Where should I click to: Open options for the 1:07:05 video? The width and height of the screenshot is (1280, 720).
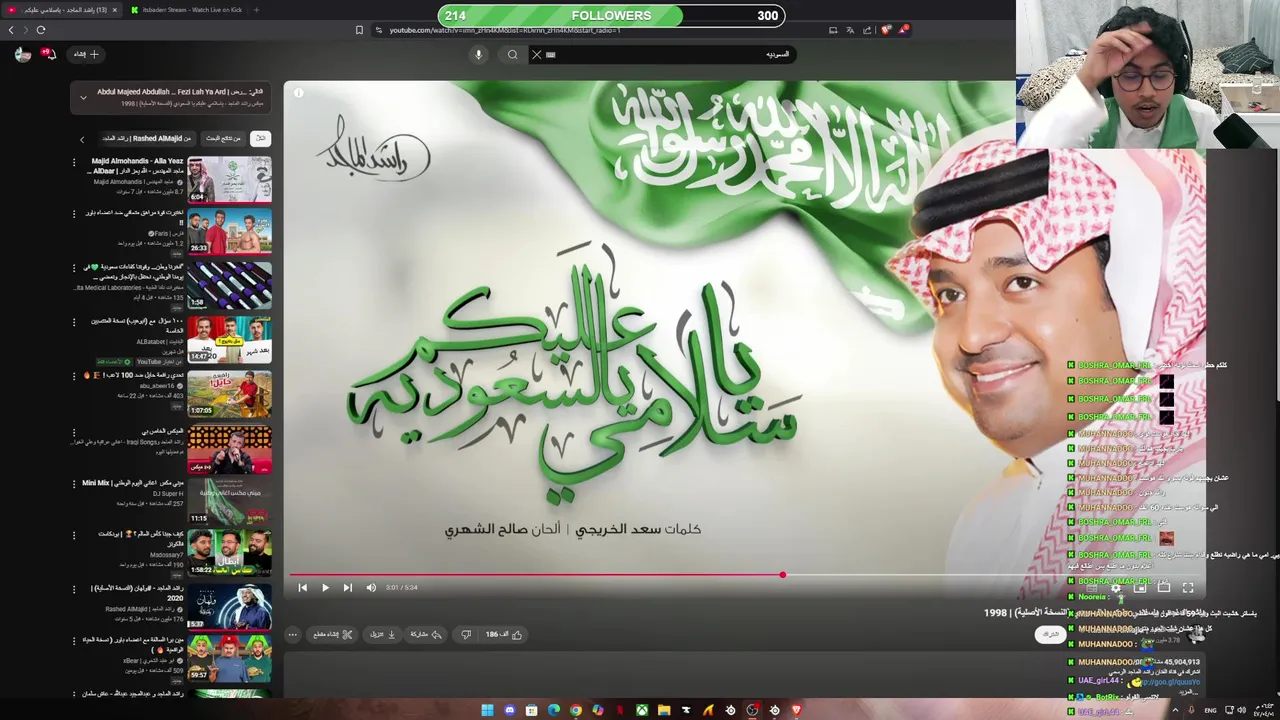pyautogui.click(x=73, y=375)
